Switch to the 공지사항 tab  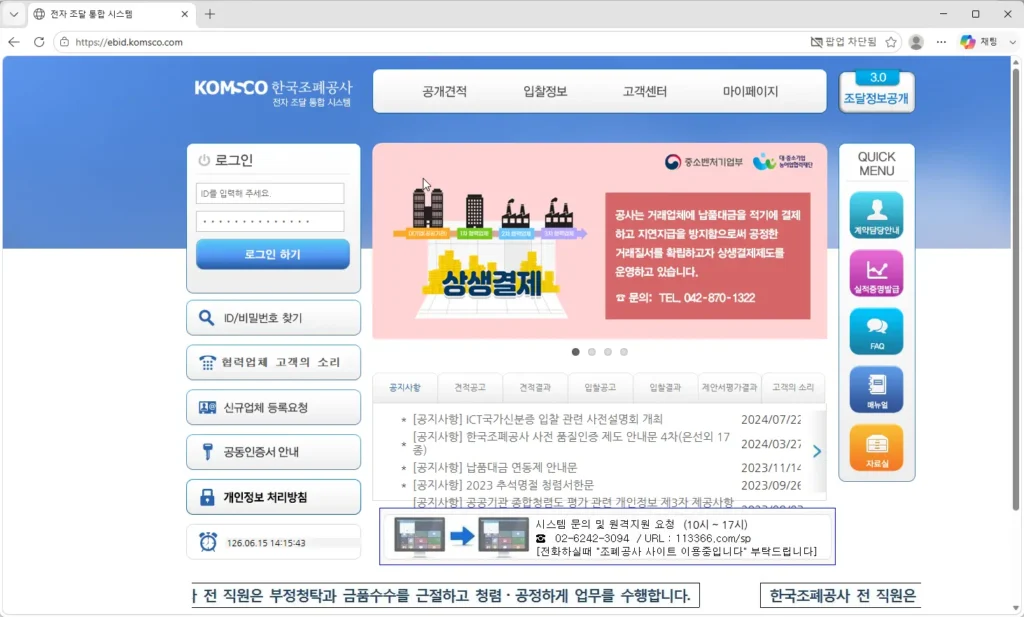(405, 387)
